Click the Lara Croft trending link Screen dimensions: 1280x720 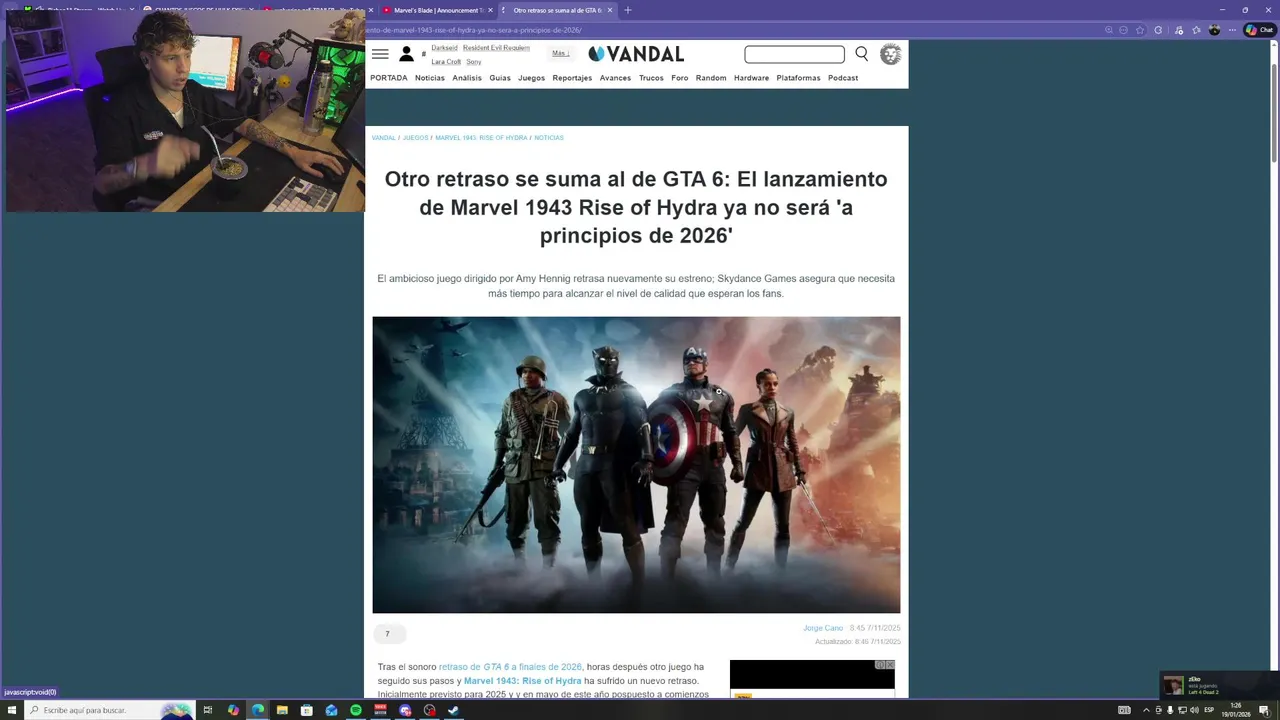point(446,62)
